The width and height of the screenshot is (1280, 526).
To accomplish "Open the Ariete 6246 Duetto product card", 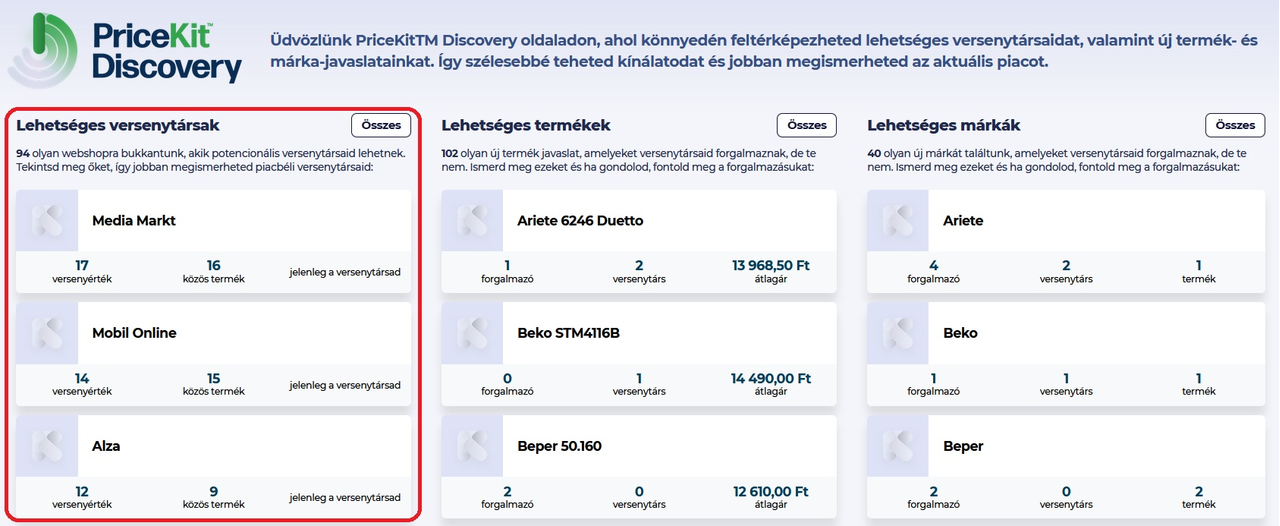I will (640, 241).
